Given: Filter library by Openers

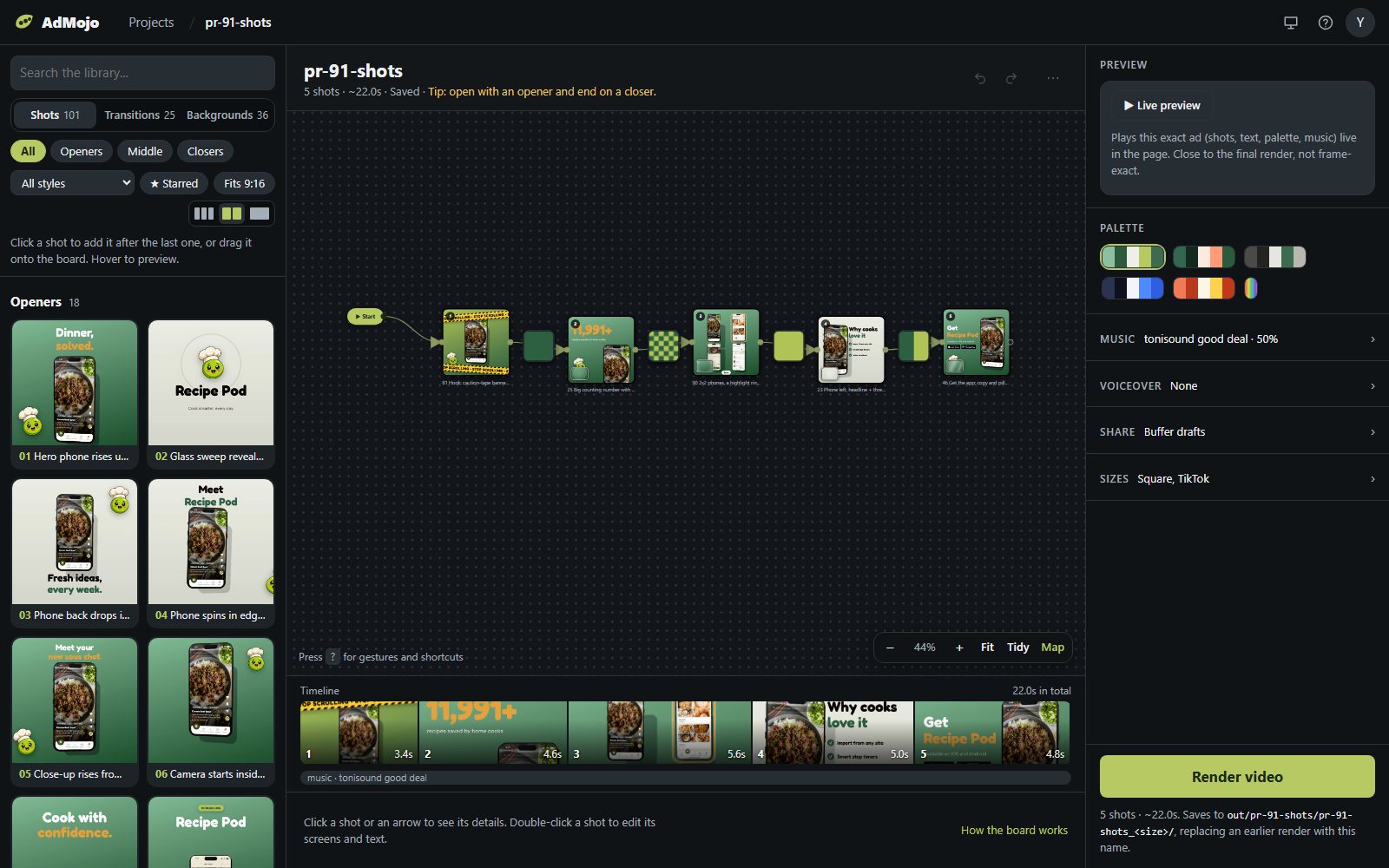Looking at the screenshot, I should coord(81,151).
